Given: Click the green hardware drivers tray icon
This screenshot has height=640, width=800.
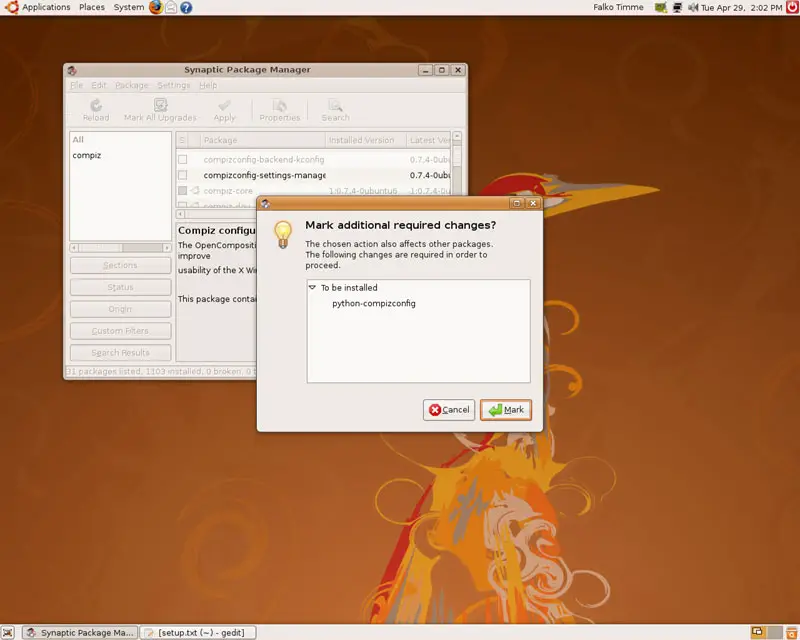Looking at the screenshot, I should coord(661,8).
